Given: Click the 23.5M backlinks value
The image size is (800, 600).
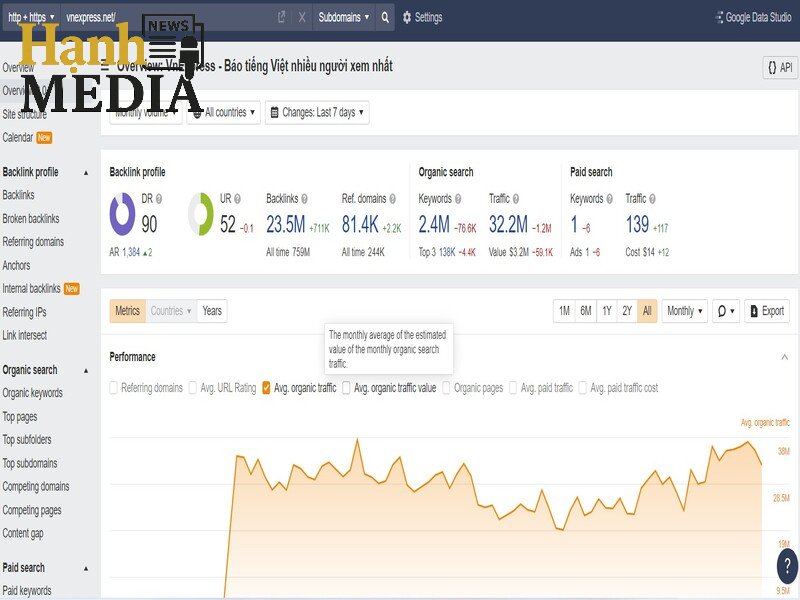Looking at the screenshot, I should tap(286, 224).
